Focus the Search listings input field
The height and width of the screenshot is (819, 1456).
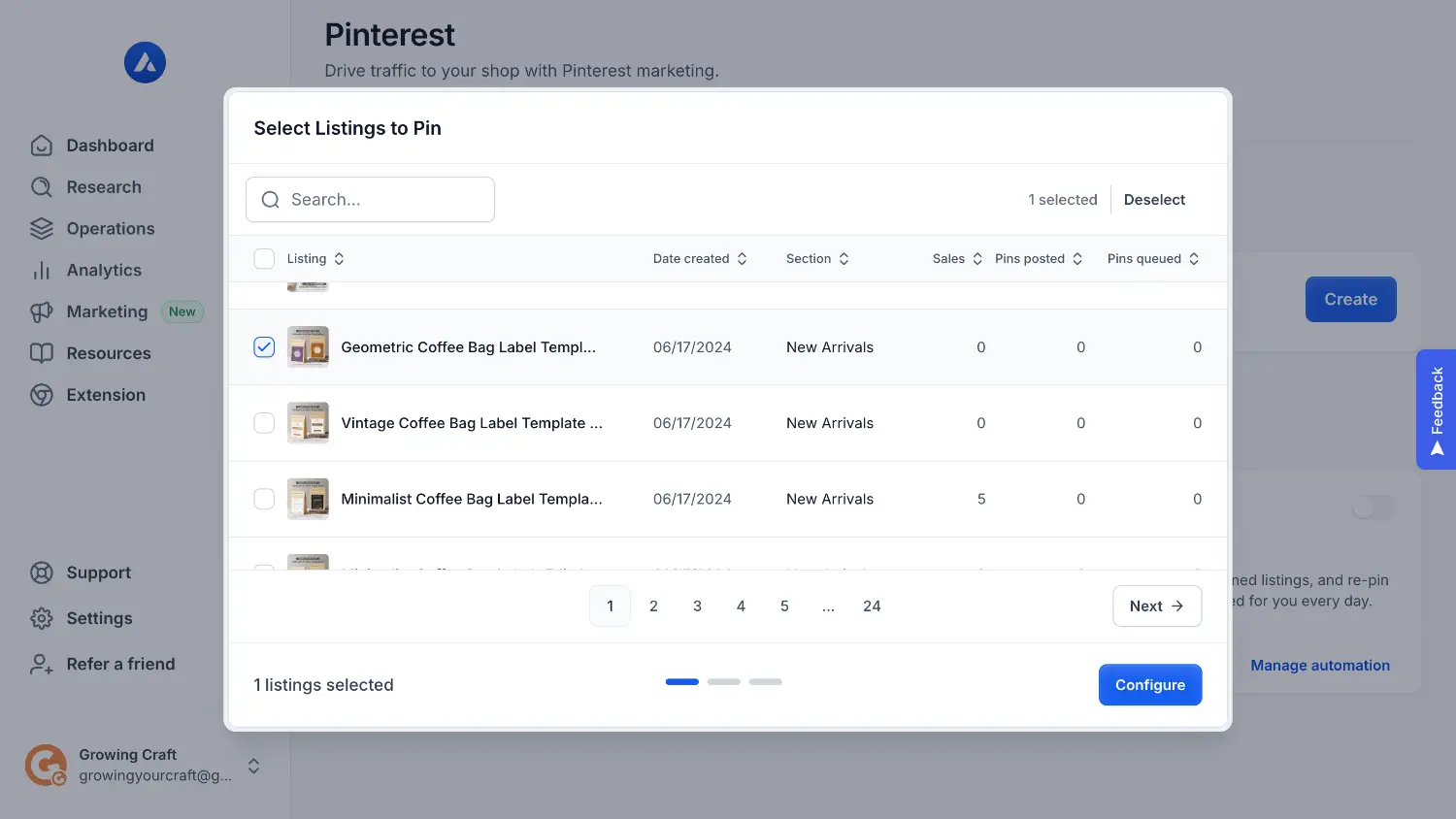click(370, 200)
